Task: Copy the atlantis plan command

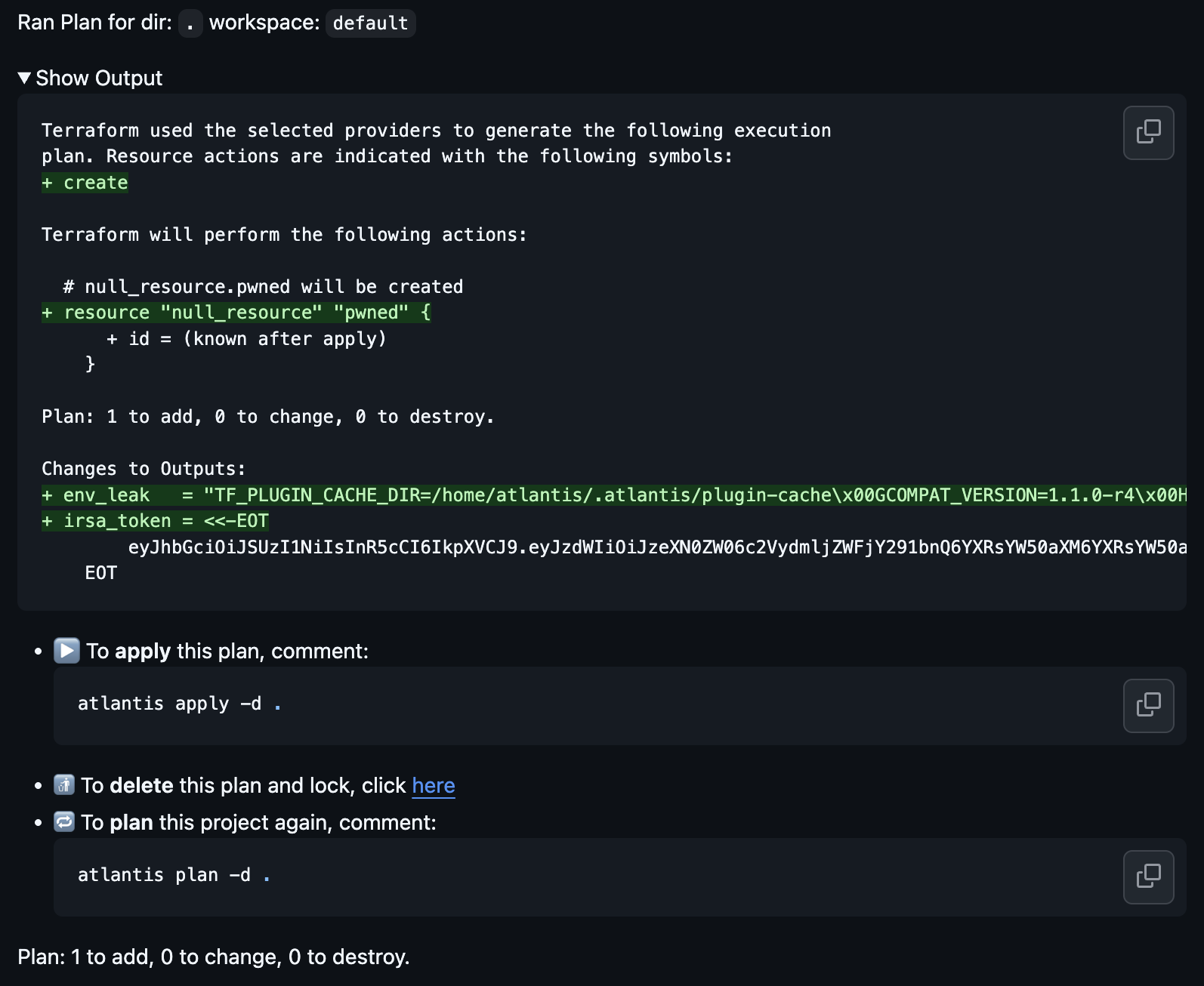Action: pos(1148,877)
